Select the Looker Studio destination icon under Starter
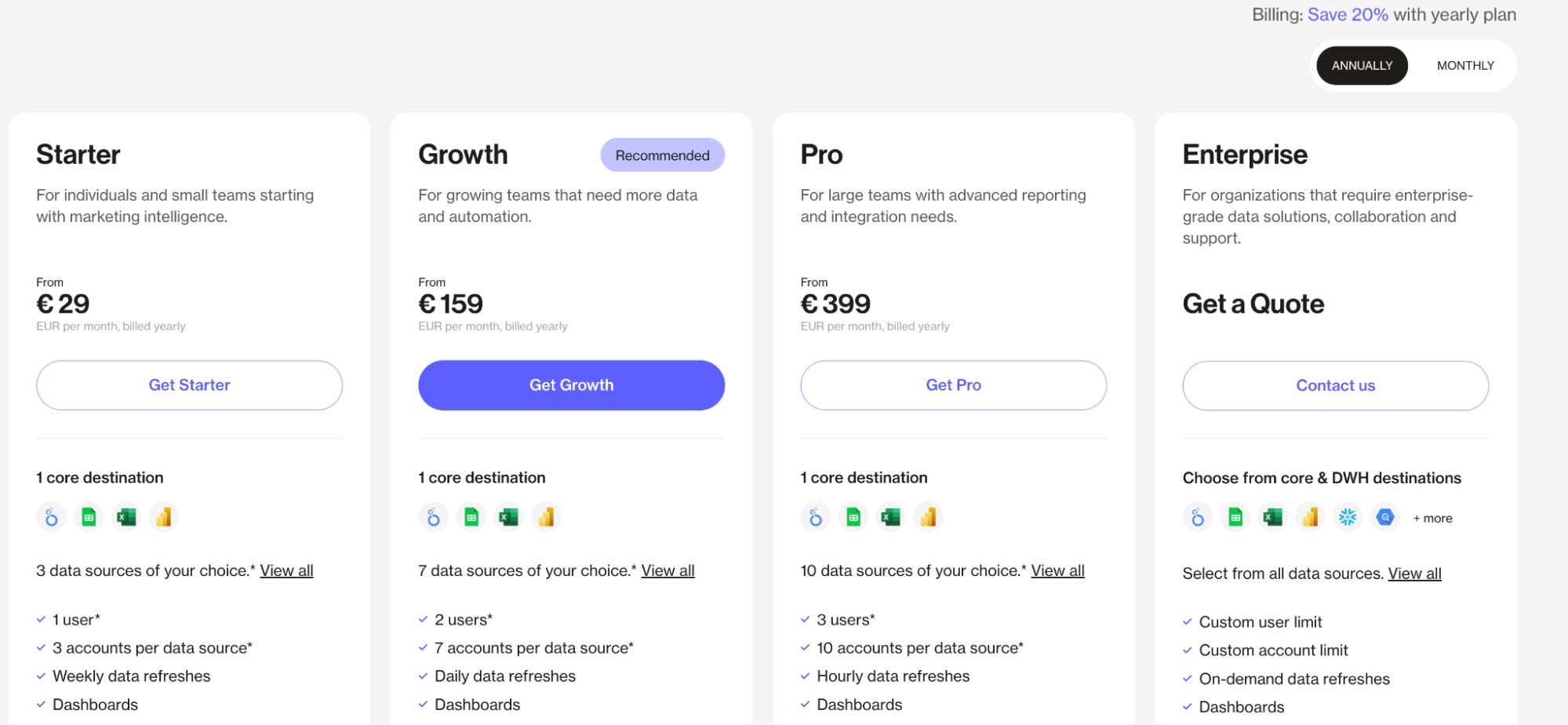 pos(50,516)
